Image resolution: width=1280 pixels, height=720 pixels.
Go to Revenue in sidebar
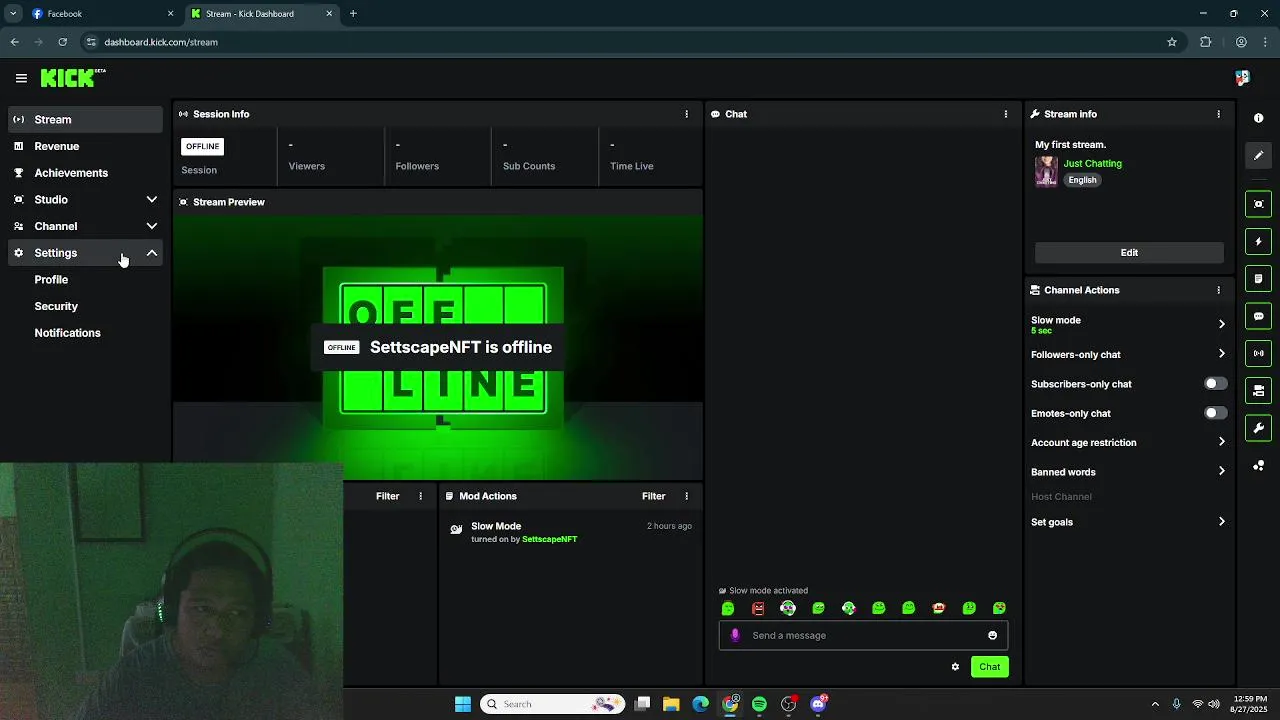pos(85,146)
